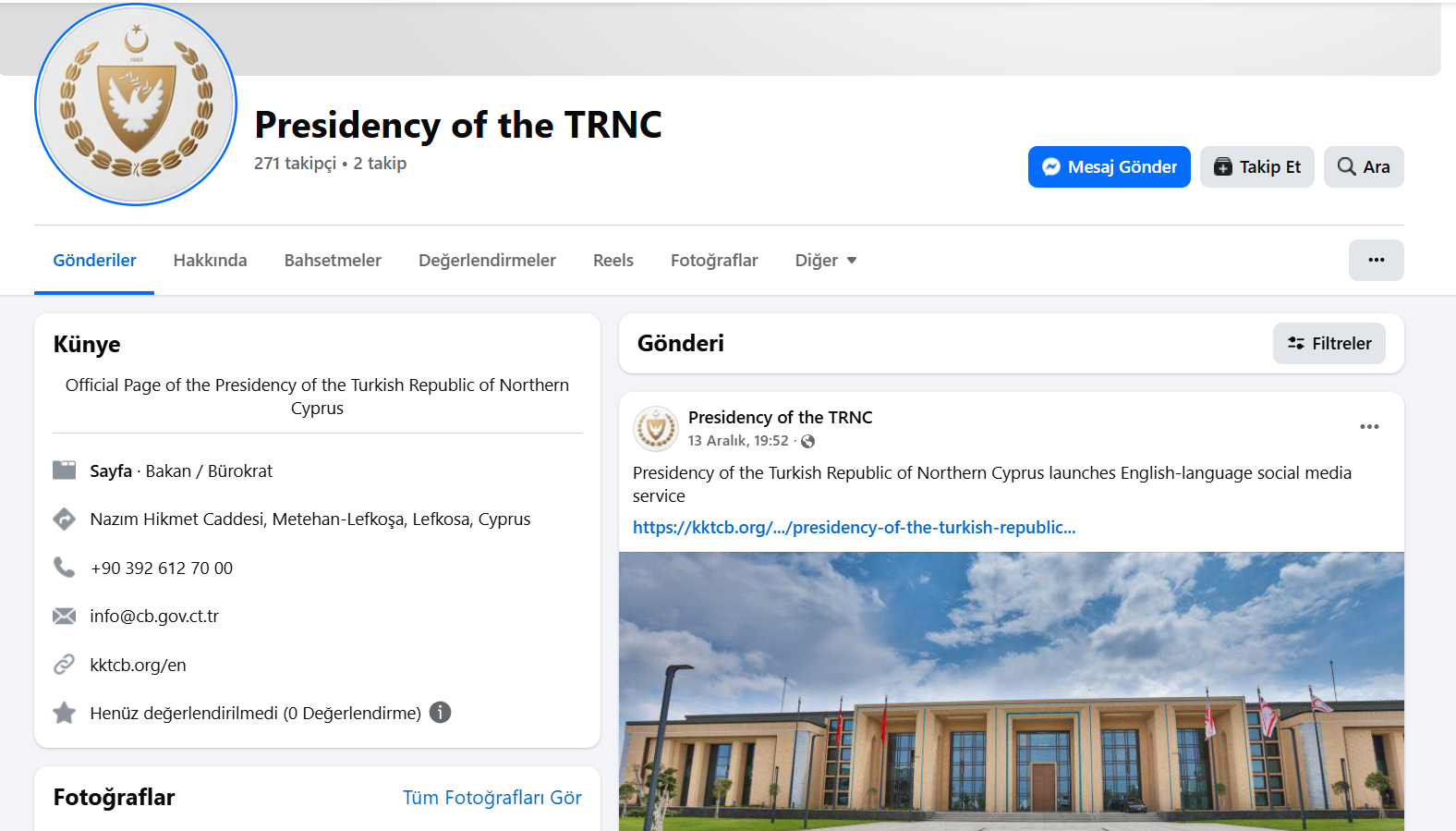Screen dimensions: 1456x831
Task: Switch to the Hakkında tab
Action: (210, 261)
